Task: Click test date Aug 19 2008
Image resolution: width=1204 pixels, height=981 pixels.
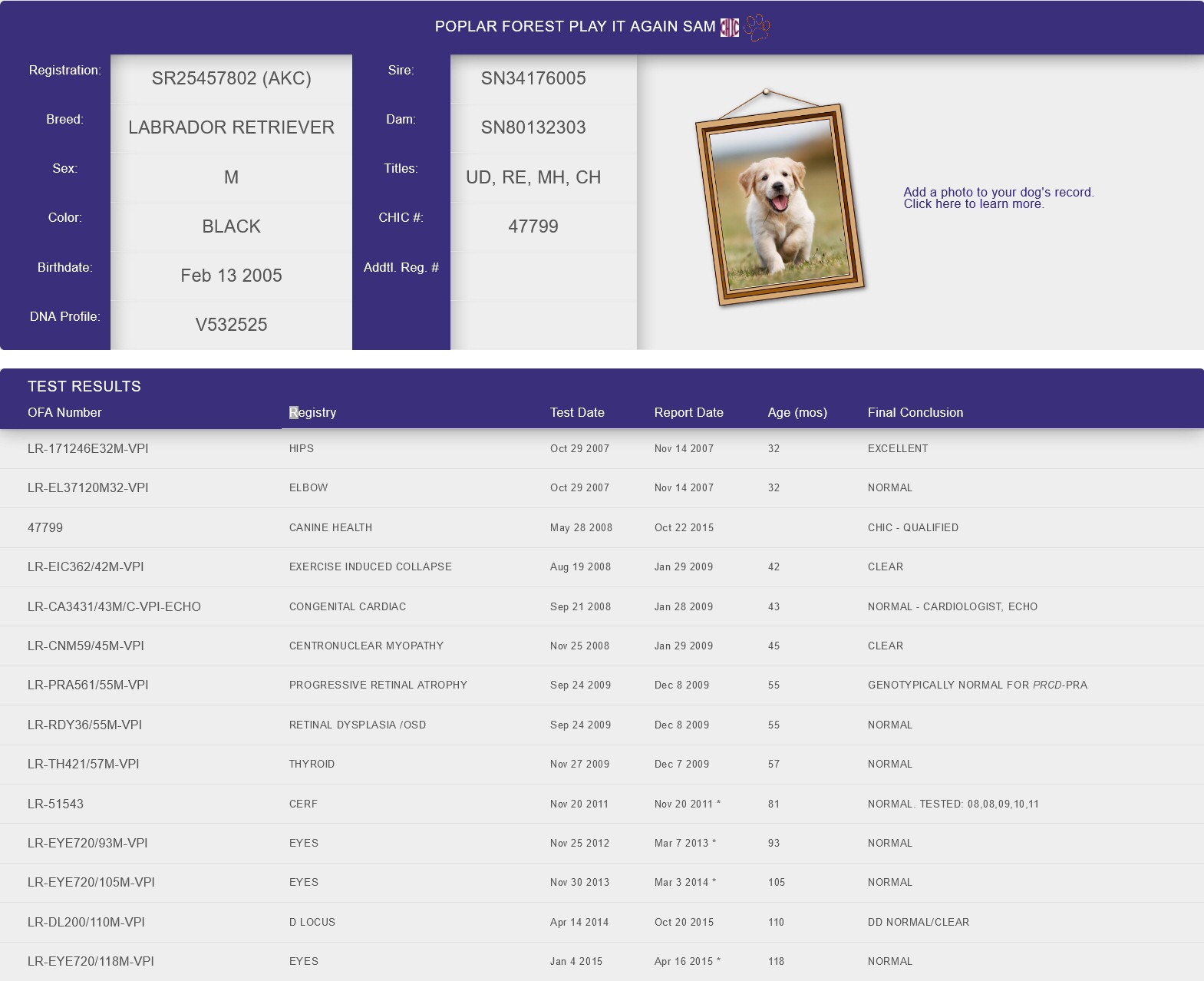Action: pyautogui.click(x=580, y=566)
